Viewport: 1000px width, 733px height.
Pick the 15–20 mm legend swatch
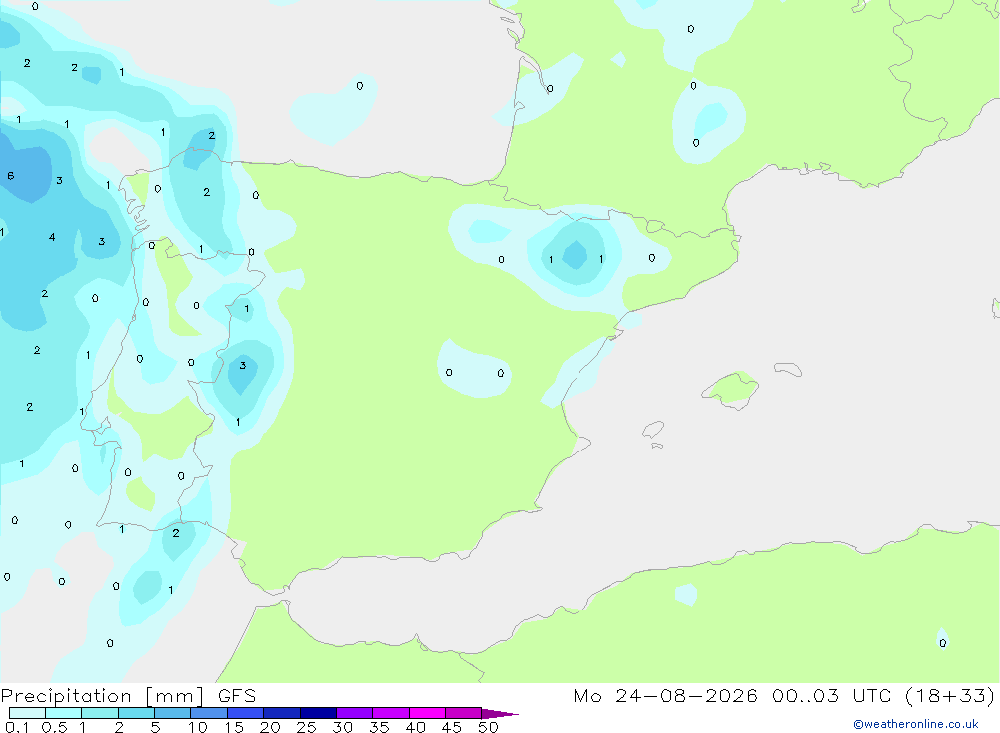click(x=246, y=713)
